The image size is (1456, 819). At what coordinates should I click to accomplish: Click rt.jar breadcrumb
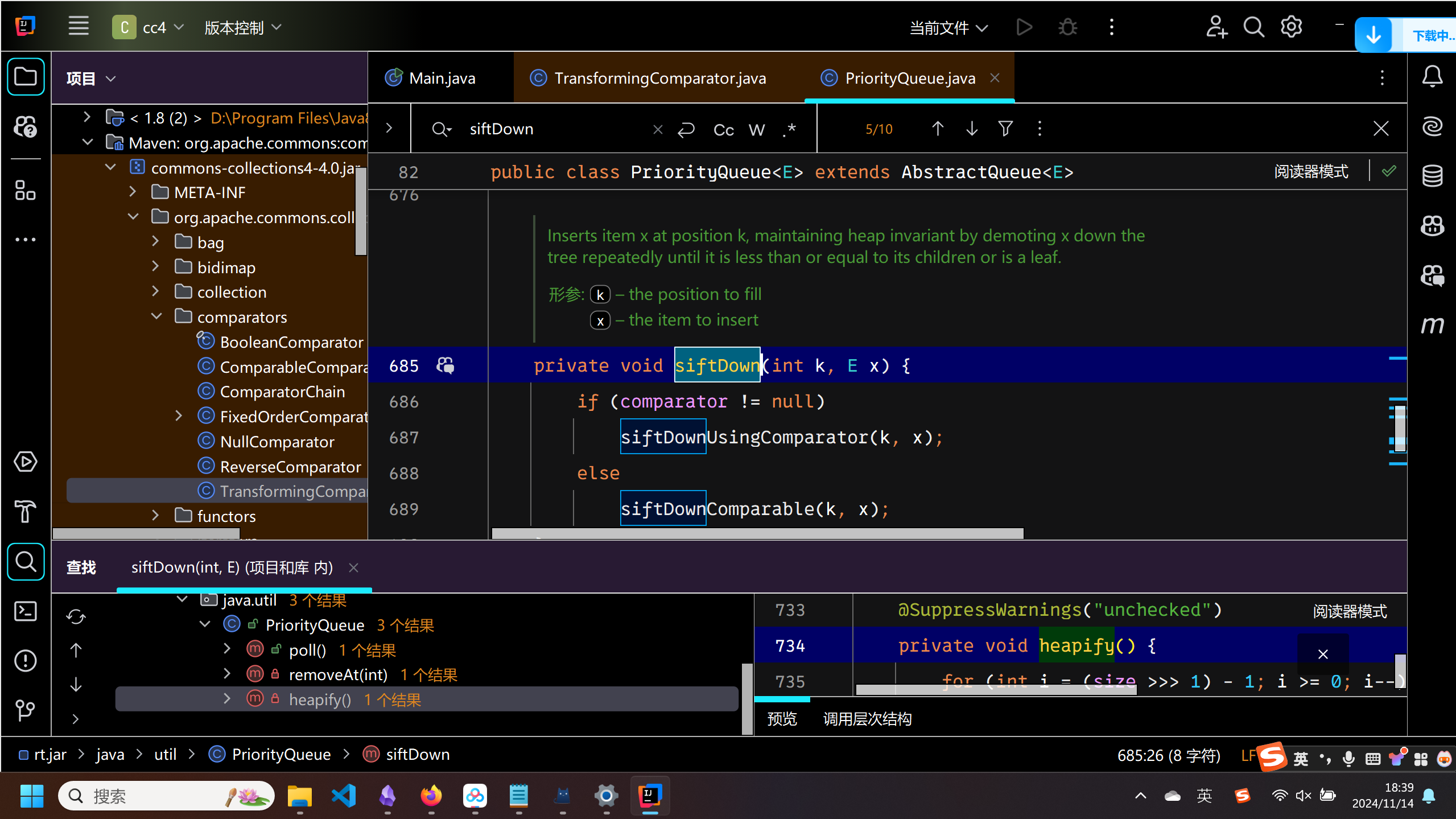[x=43, y=755]
